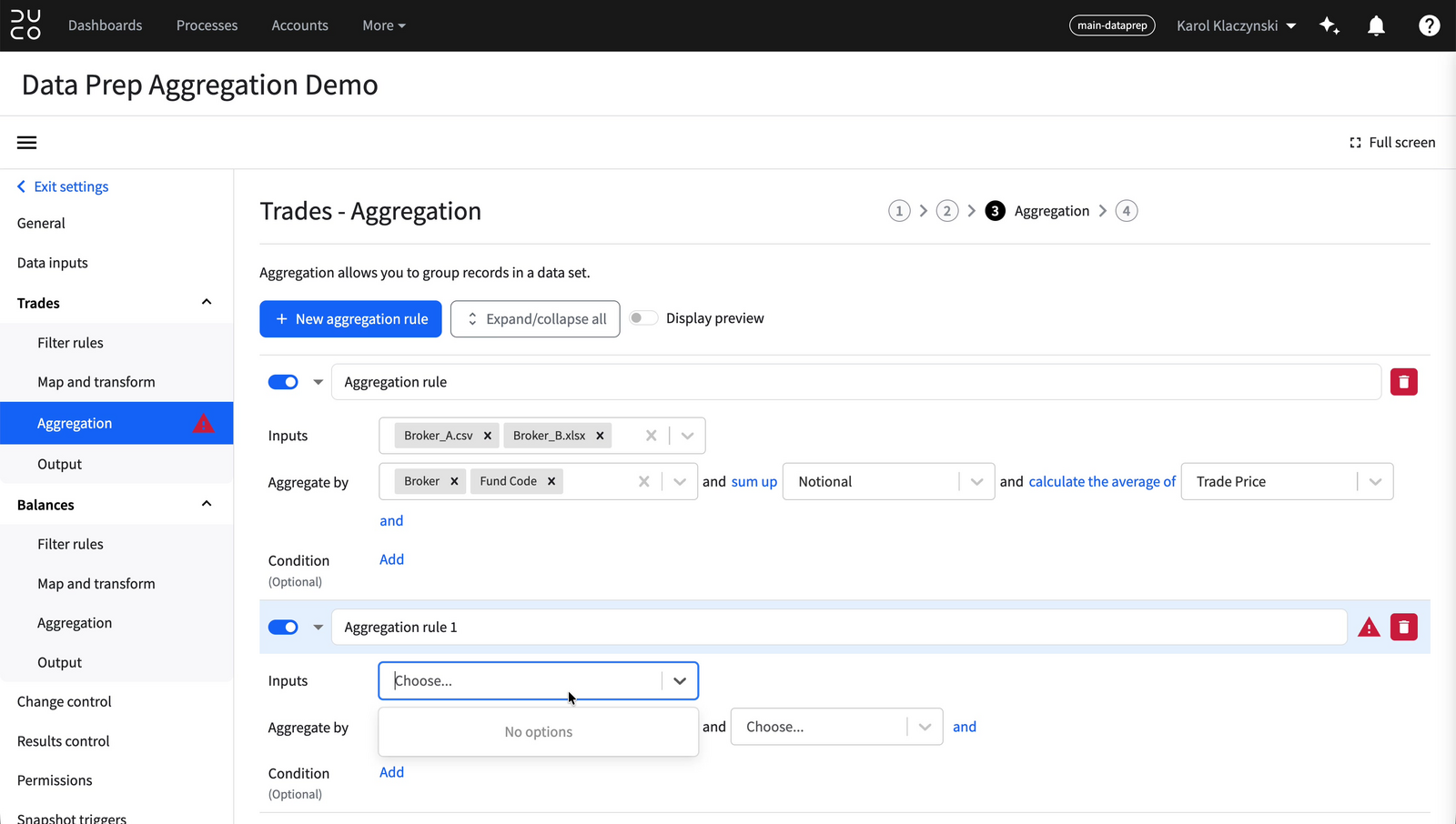Screen dimensions: 1456x824
Task: Open Choose dropdown next to Aggregate by
Action: pyautogui.click(x=836, y=727)
